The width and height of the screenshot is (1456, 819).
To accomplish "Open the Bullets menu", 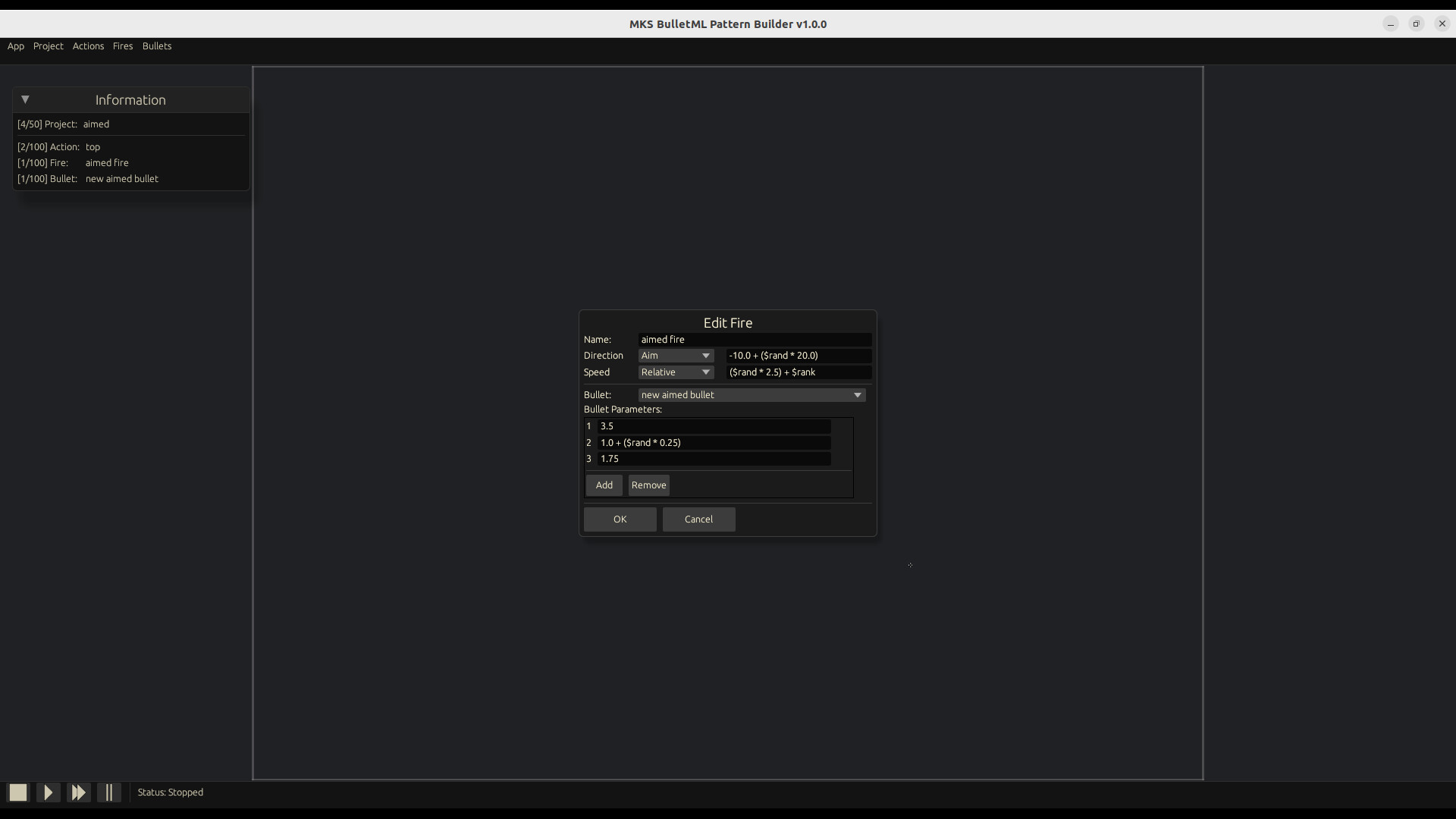I will click(x=157, y=46).
